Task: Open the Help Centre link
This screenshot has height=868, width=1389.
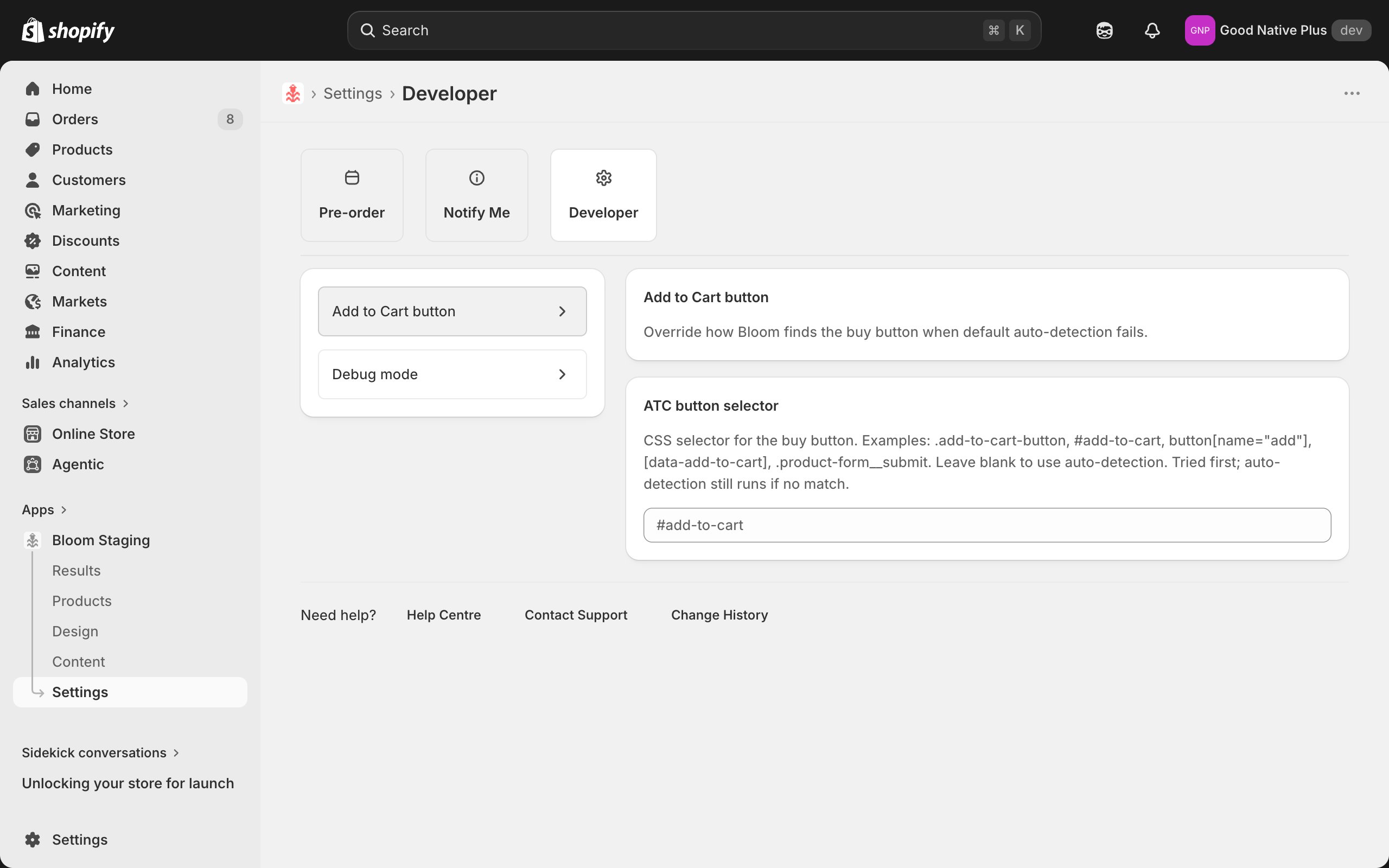Action: pyautogui.click(x=444, y=615)
